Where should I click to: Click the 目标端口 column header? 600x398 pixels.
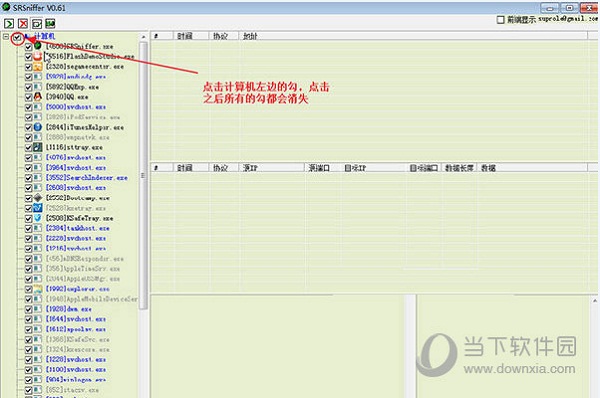(x=424, y=168)
